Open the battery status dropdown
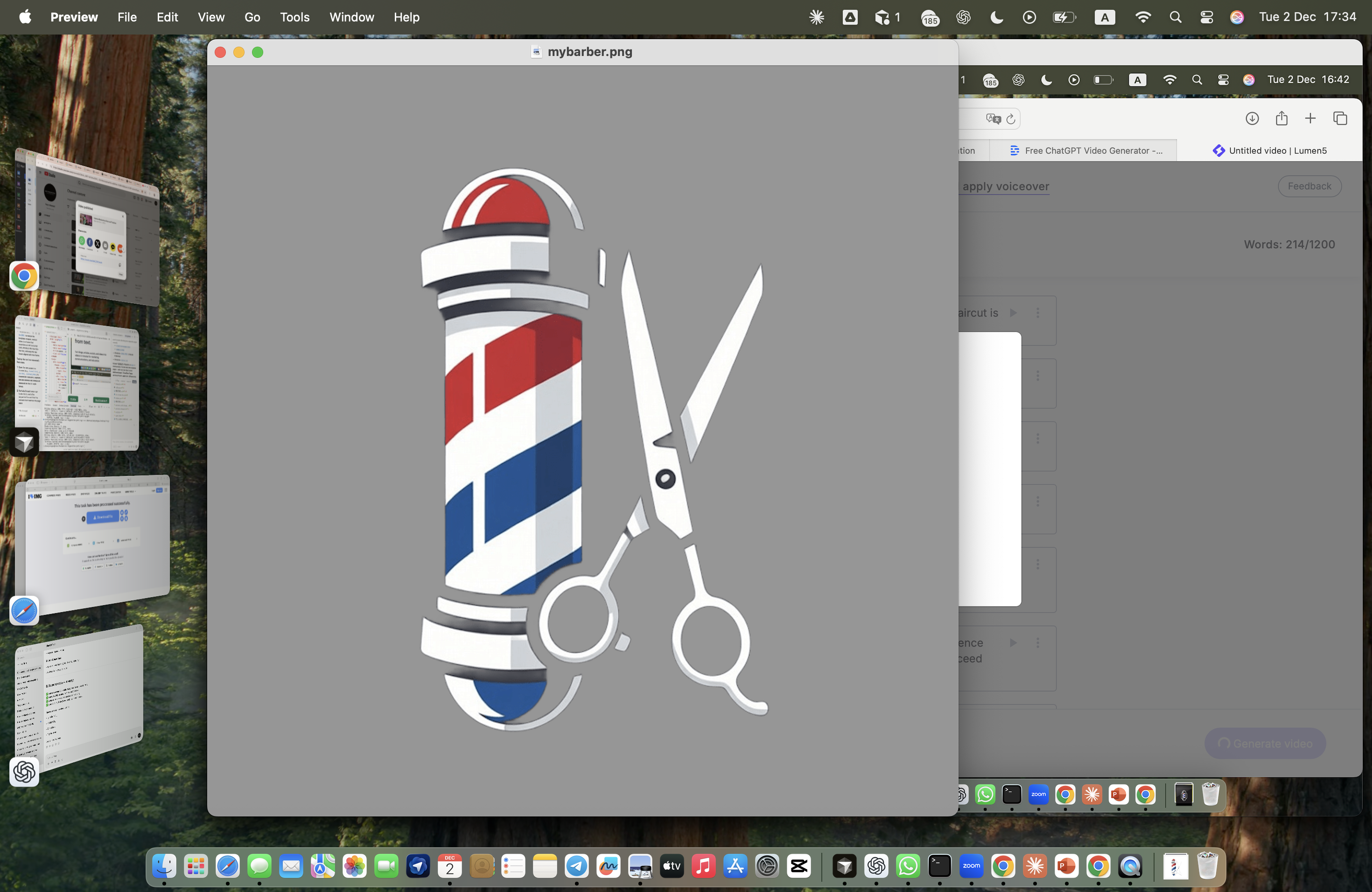 1064,17
